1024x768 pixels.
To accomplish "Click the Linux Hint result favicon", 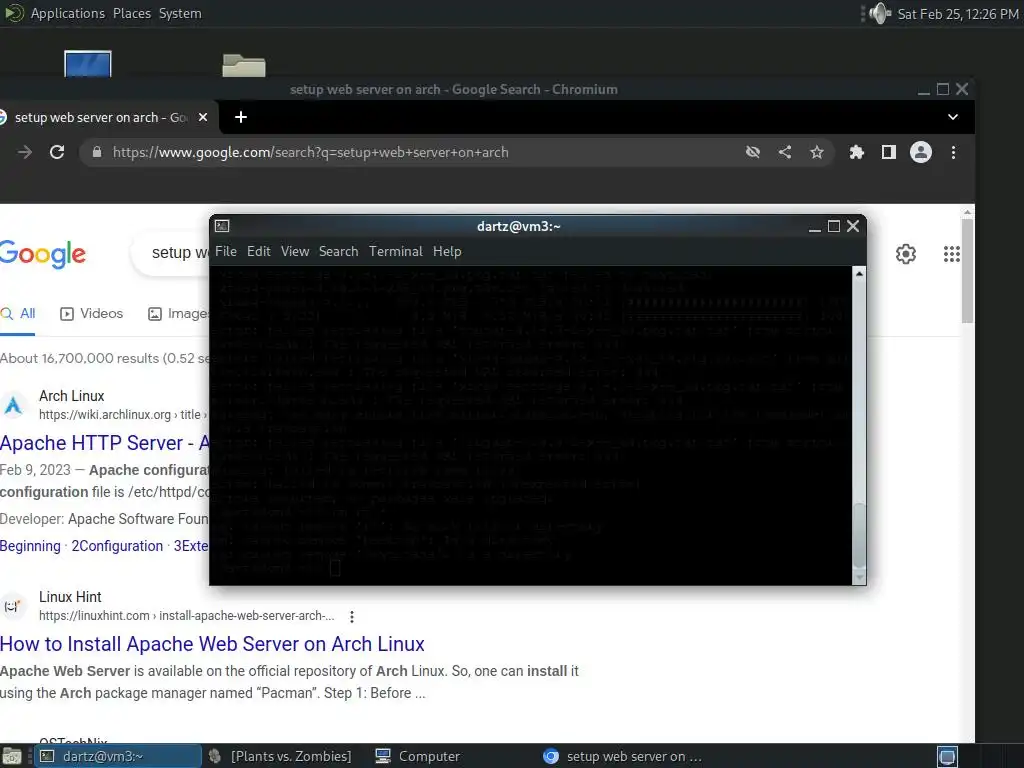I will click(x=13, y=606).
